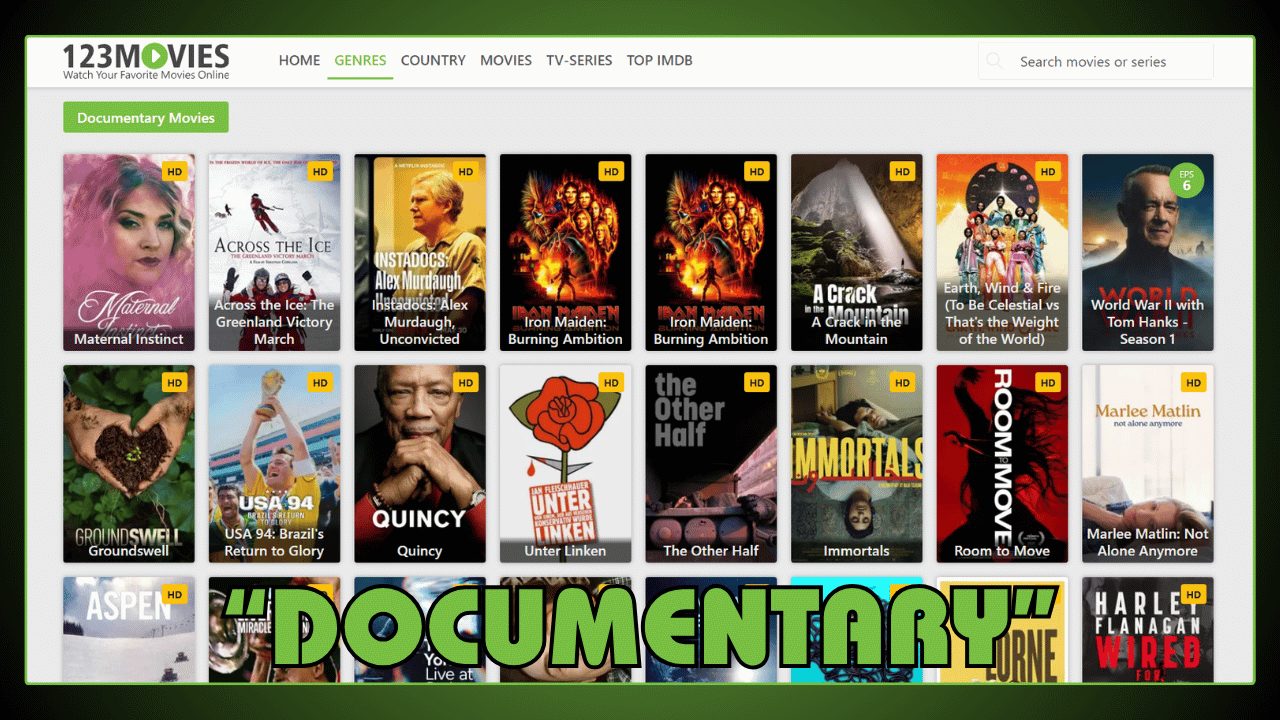Click The Other Half title text

point(711,551)
